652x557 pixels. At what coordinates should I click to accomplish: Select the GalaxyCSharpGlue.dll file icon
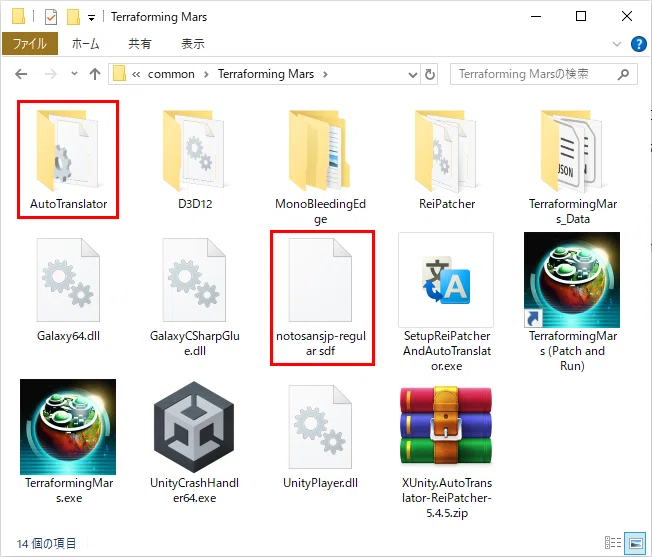click(x=194, y=279)
